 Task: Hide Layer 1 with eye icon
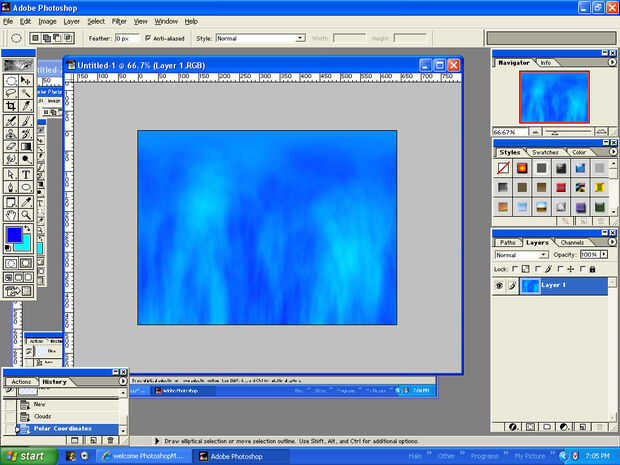(499, 285)
